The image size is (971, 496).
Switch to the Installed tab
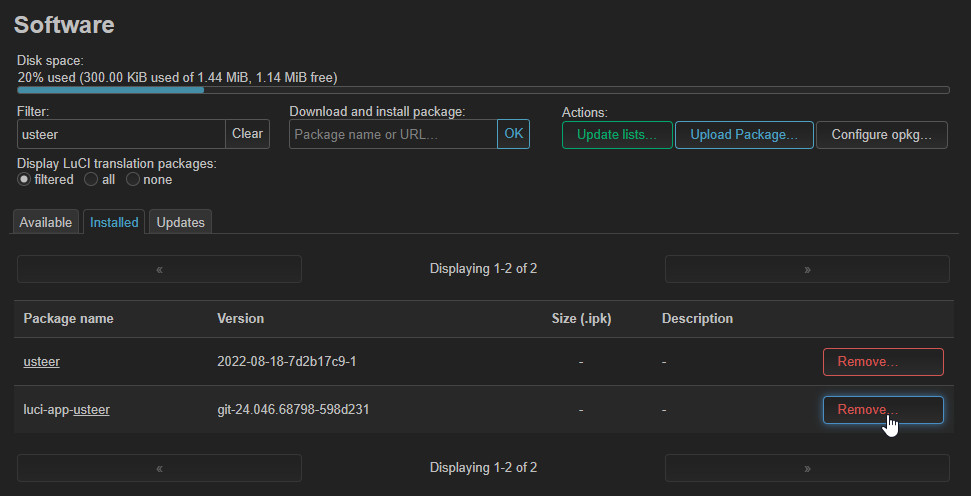click(114, 222)
